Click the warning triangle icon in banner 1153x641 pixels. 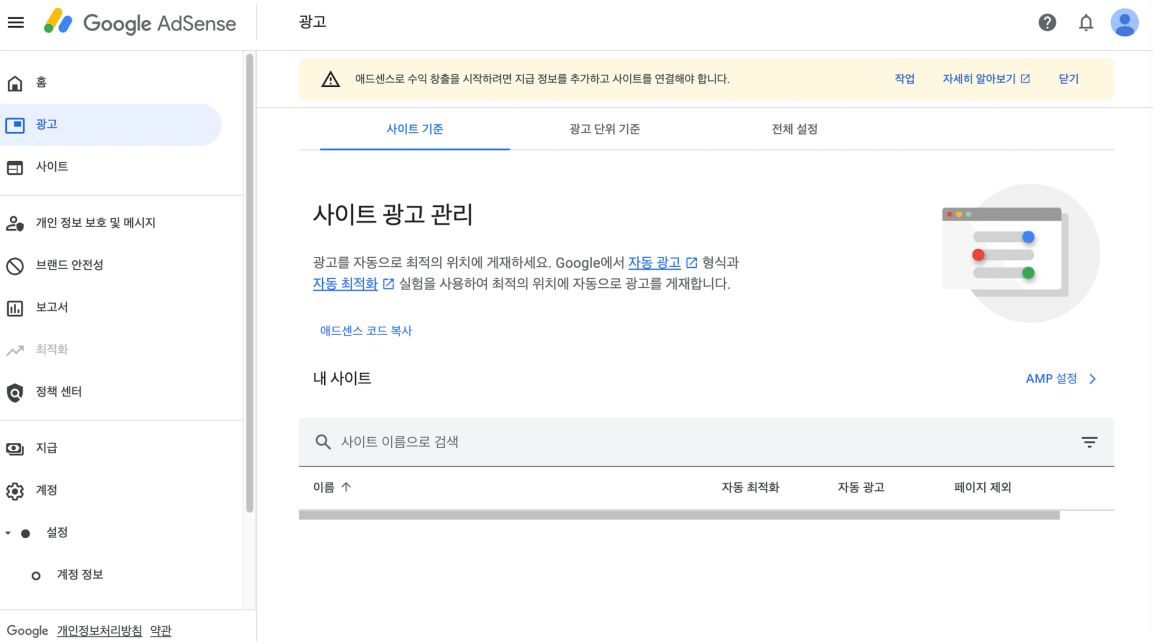pos(330,79)
